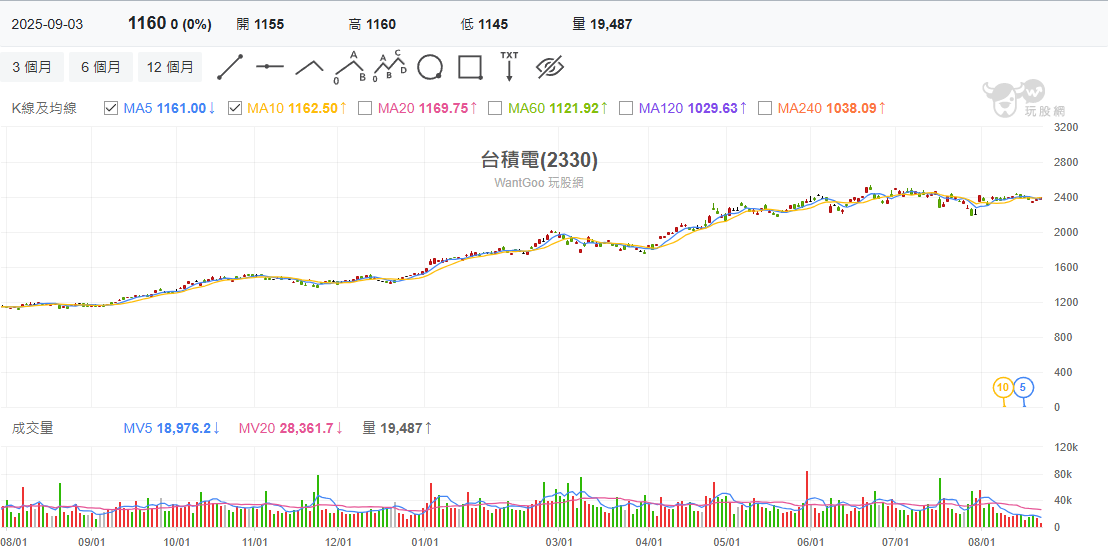1108x554 pixels.
Task: Select the 0-A-B-C-D wave pattern tool
Action: (x=390, y=66)
